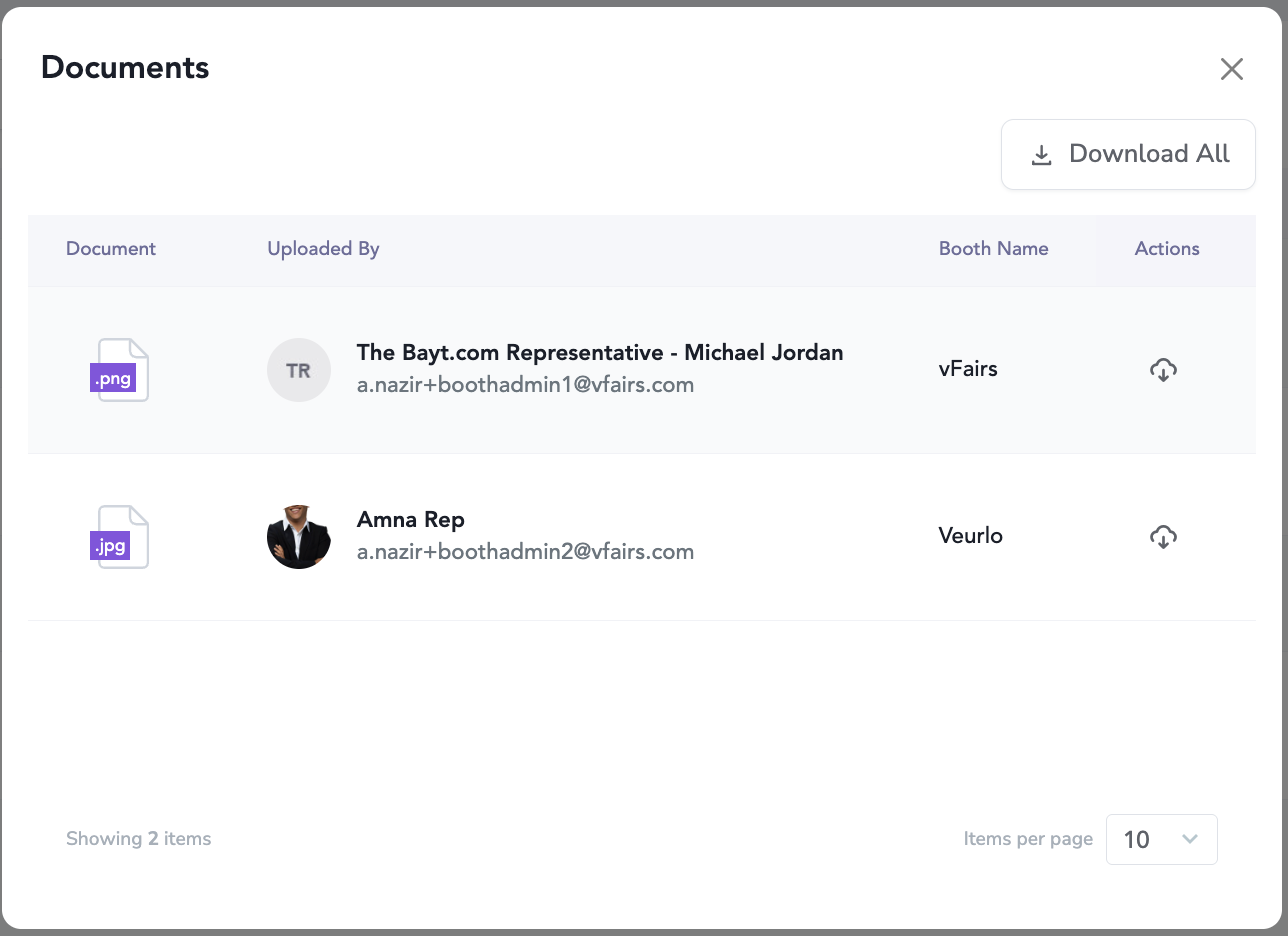Close the Documents dialog

[1231, 69]
